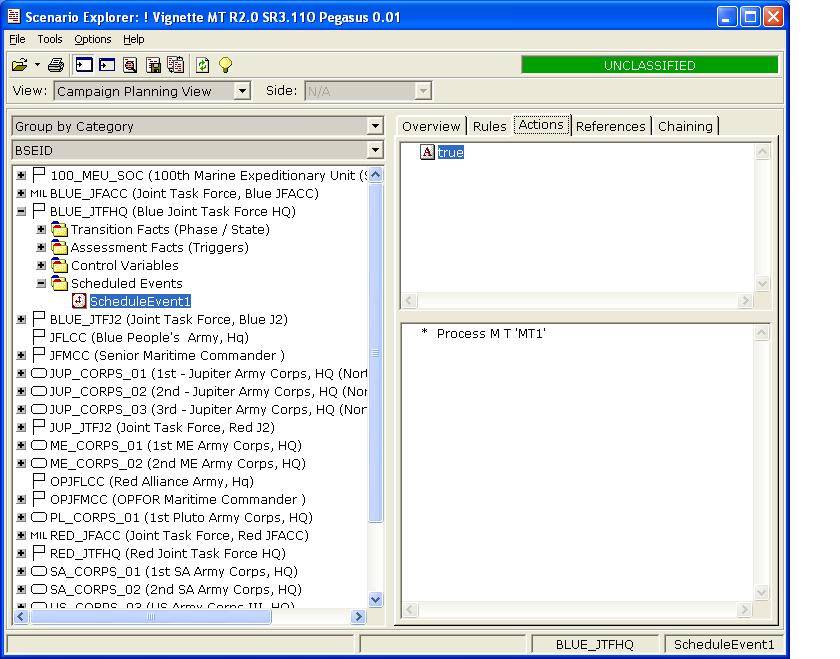Open the BSEID dropdown
Screen dimensions: 840x659
pos(375,151)
